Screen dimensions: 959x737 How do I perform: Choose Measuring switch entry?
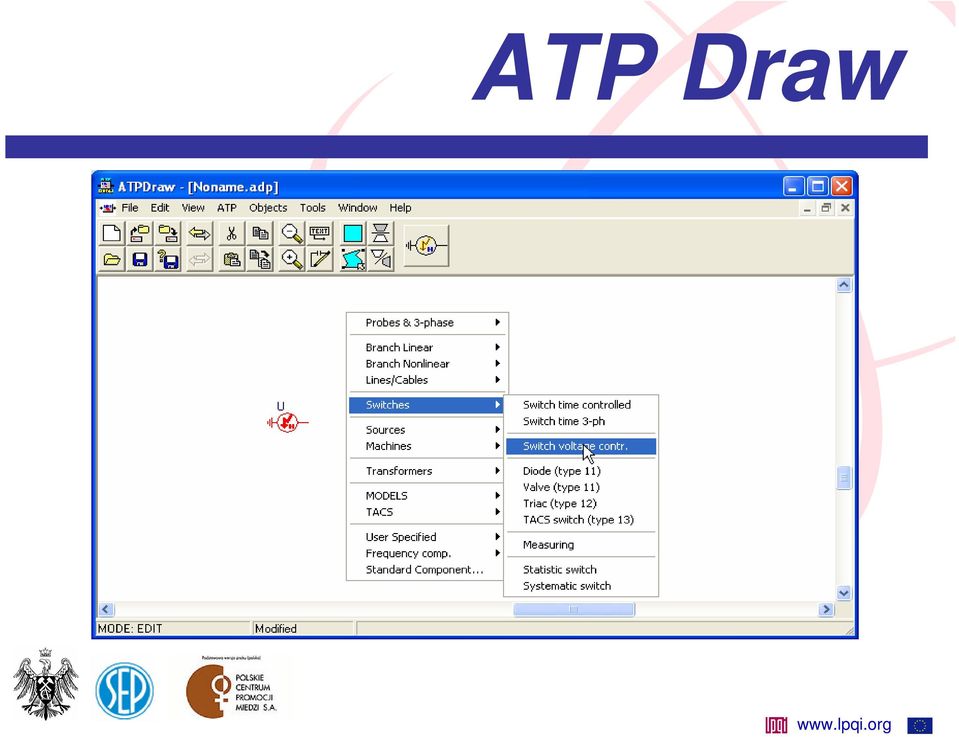581,545
